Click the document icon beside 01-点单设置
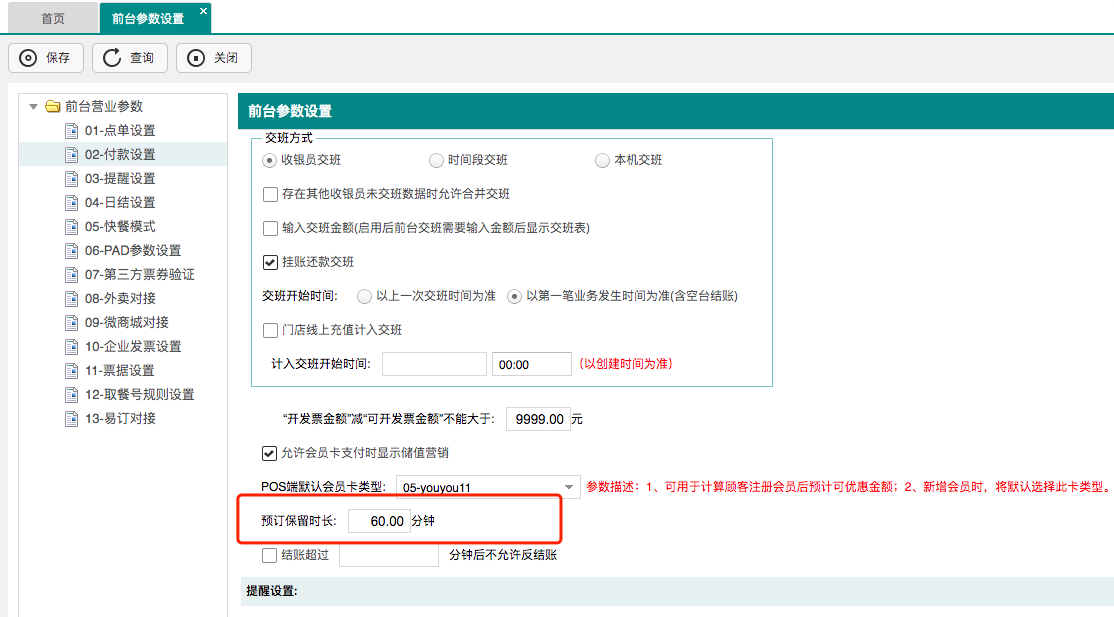Viewport: 1114px width, 617px height. click(x=71, y=131)
